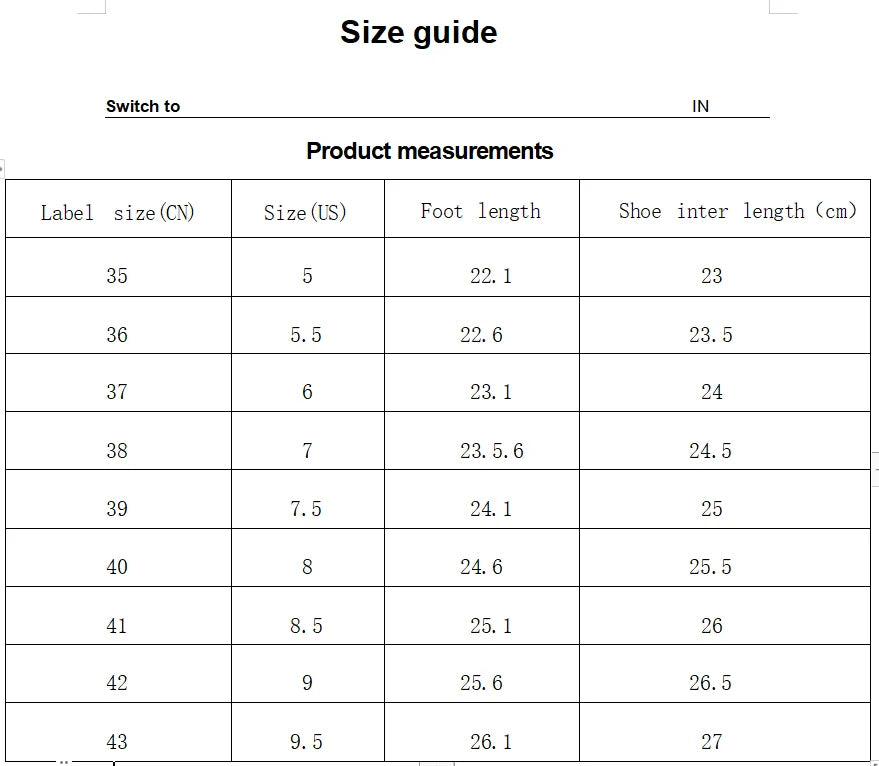The height and width of the screenshot is (766, 879).
Task: Click the IN unit switch link
Action: pyautogui.click(x=700, y=106)
